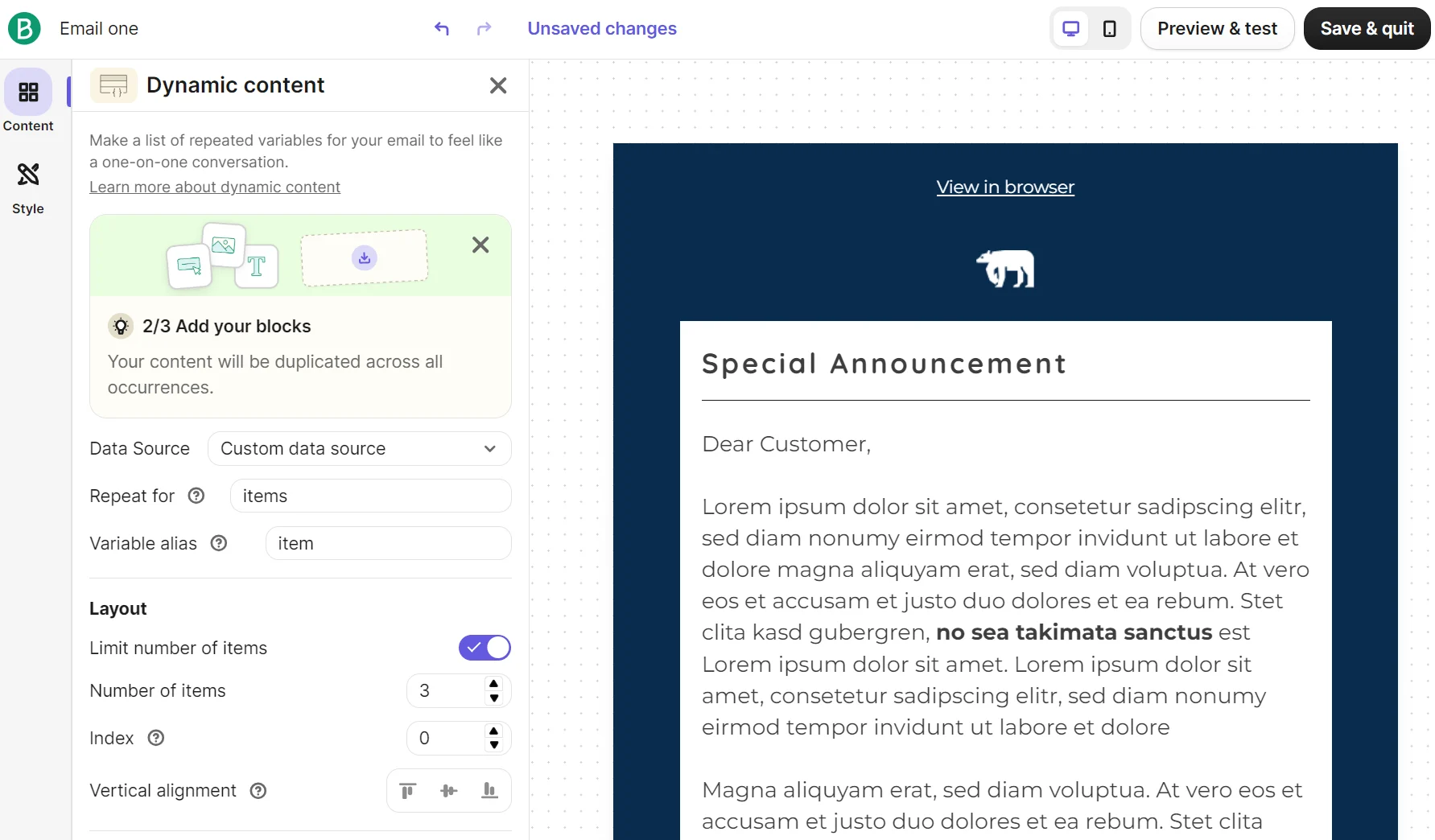Viewport: 1435px width, 840px height.
Task: Open Learn more about dynamic content link
Action: [x=215, y=187]
